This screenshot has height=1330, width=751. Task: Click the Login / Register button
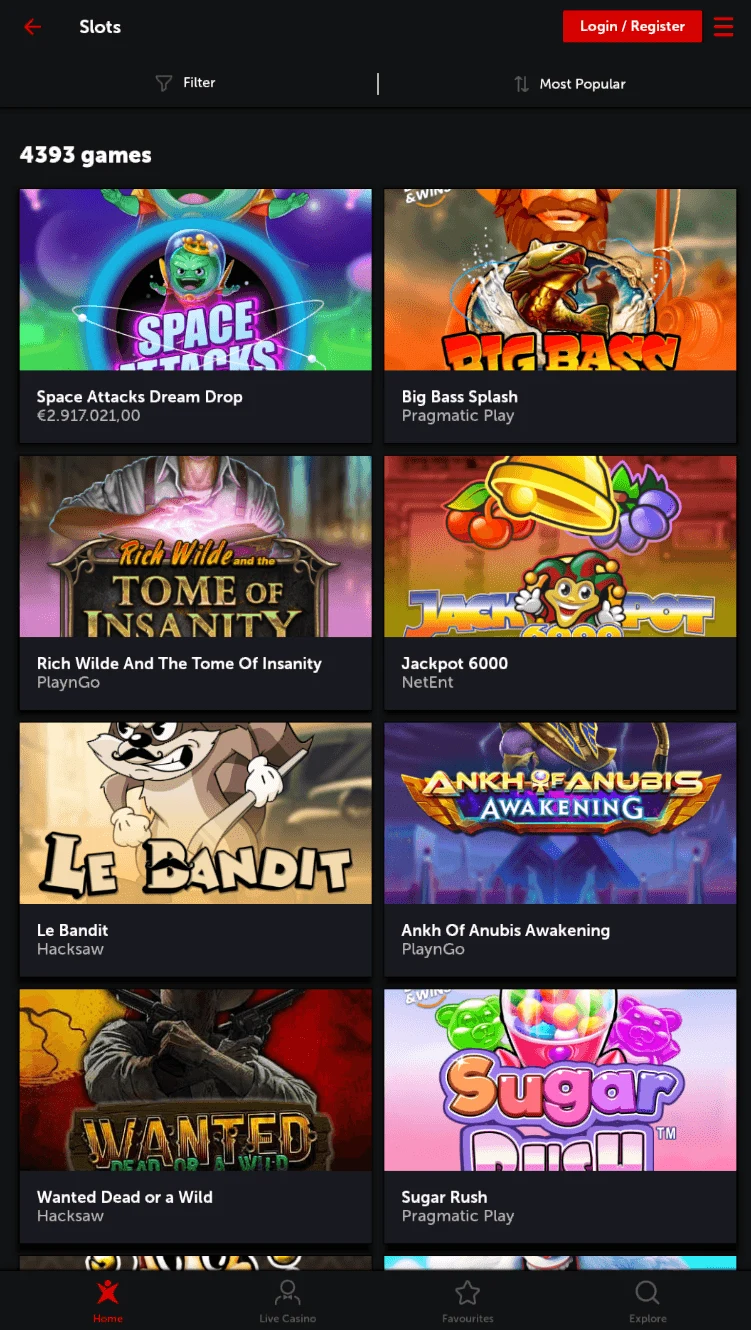coord(633,26)
